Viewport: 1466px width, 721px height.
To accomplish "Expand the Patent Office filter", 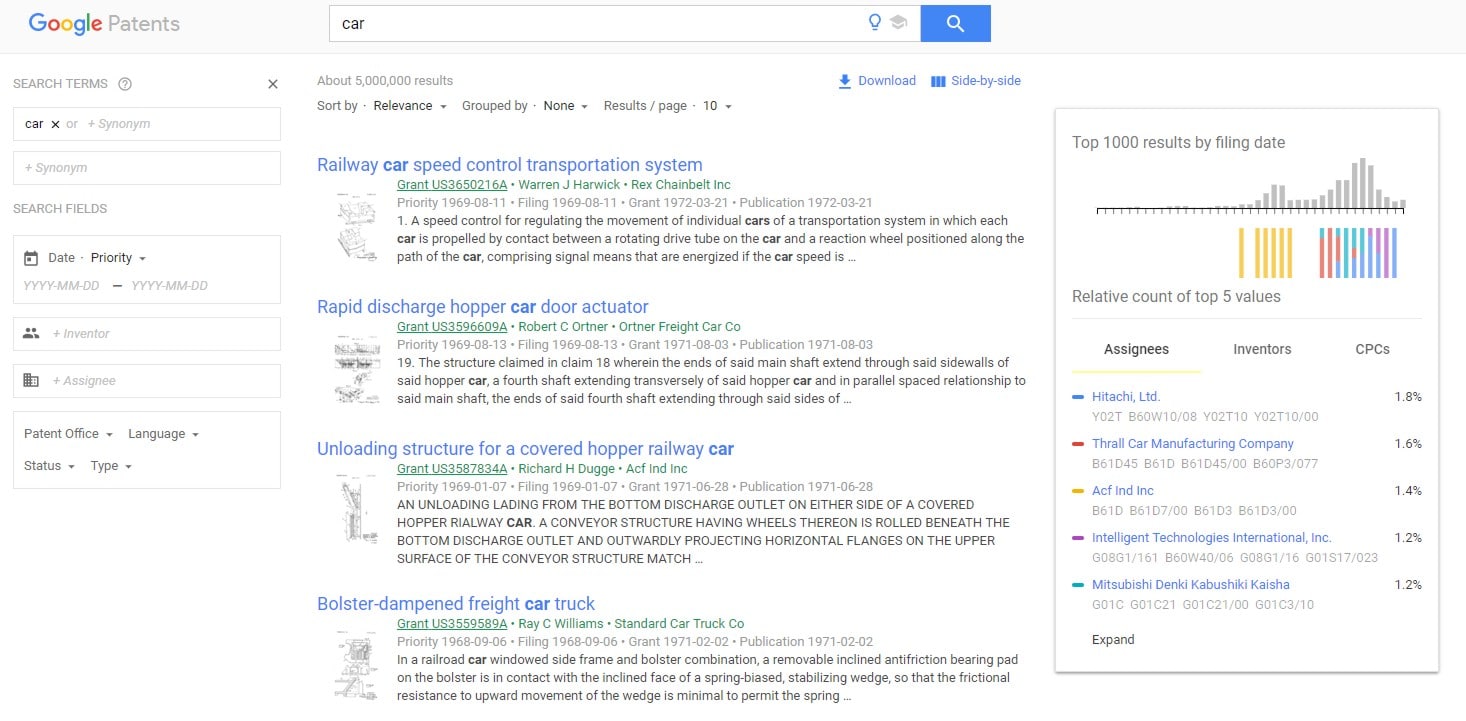I will click(68, 434).
